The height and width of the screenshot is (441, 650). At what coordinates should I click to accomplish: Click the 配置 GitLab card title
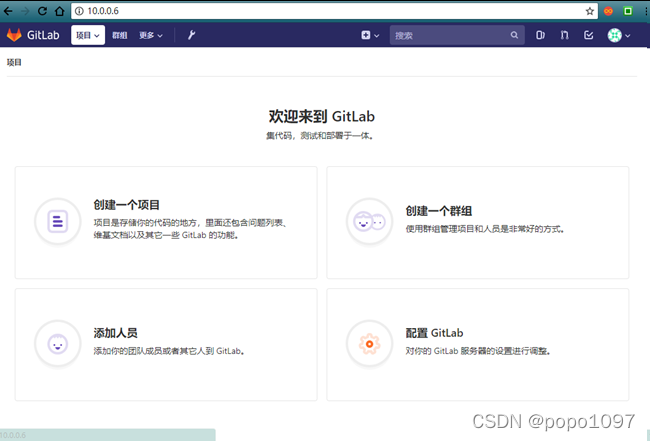click(x=434, y=333)
